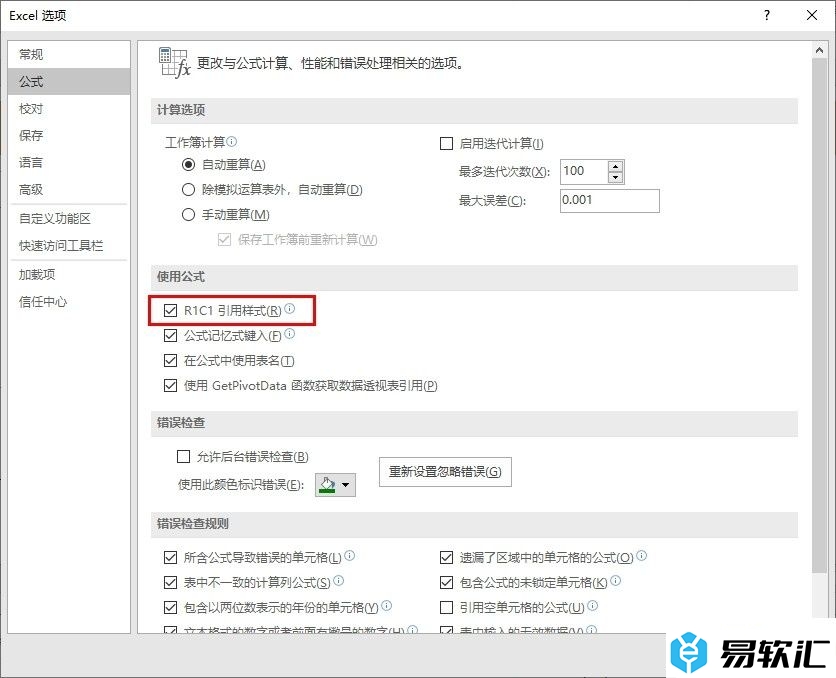Toggle 表中不一致的计算列公式 checkbox
This screenshot has height=678, width=836.
tap(171, 583)
